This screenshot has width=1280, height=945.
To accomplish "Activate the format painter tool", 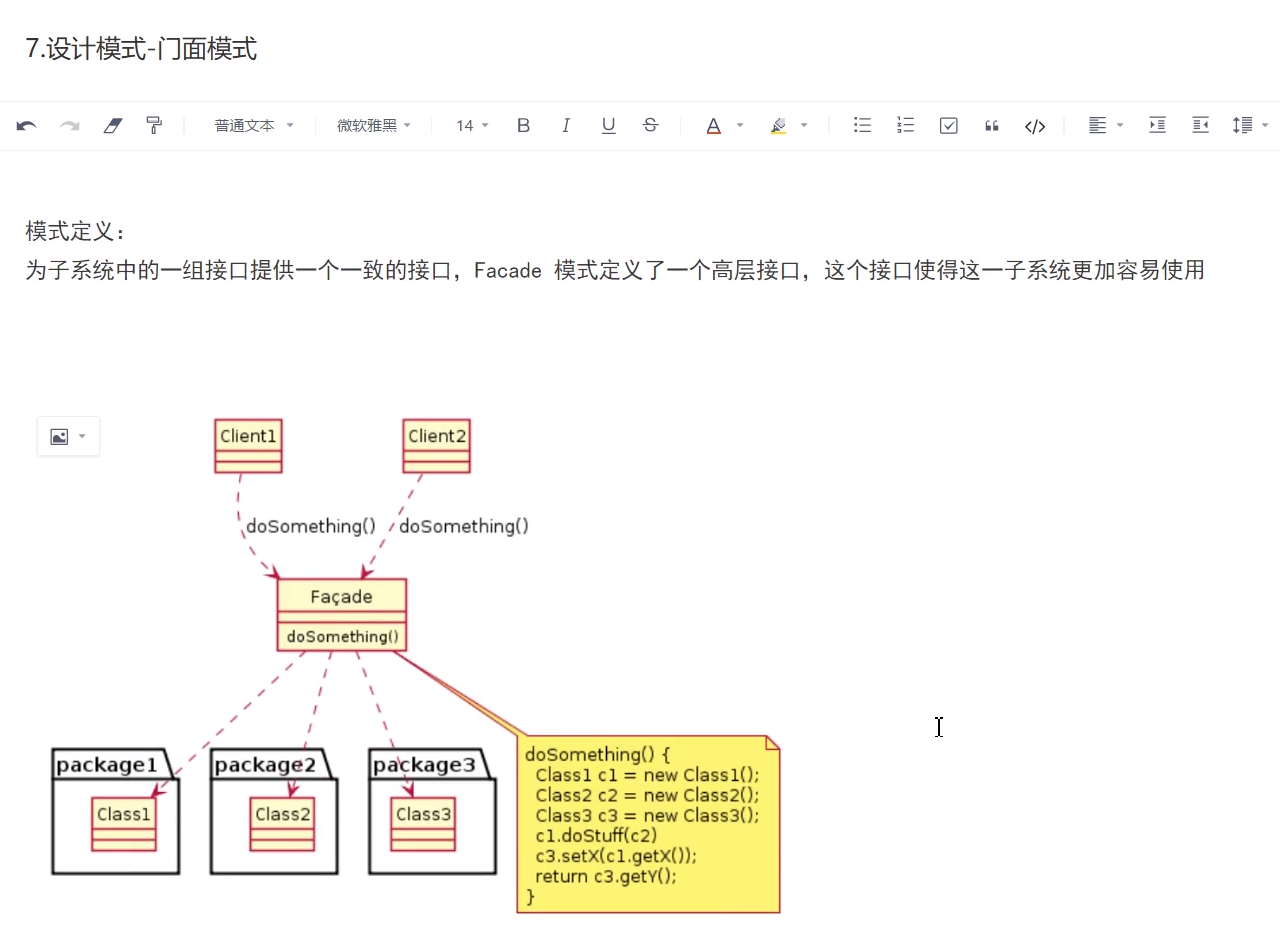I will point(154,125).
